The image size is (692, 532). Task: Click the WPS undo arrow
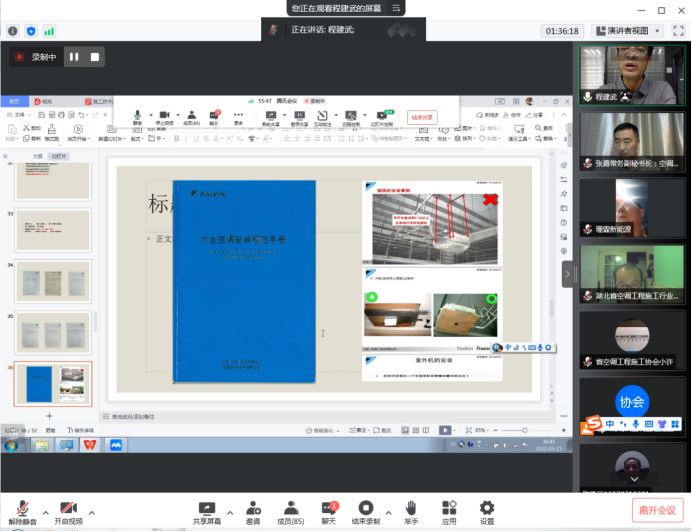[81, 115]
